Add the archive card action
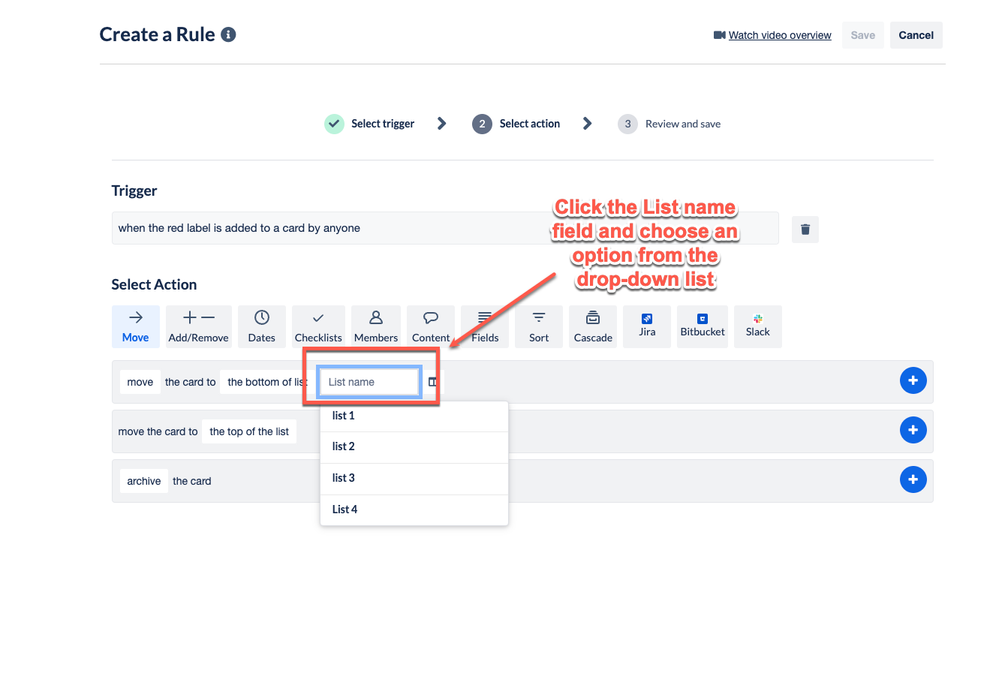The height and width of the screenshot is (694, 999). pyautogui.click(x=913, y=480)
